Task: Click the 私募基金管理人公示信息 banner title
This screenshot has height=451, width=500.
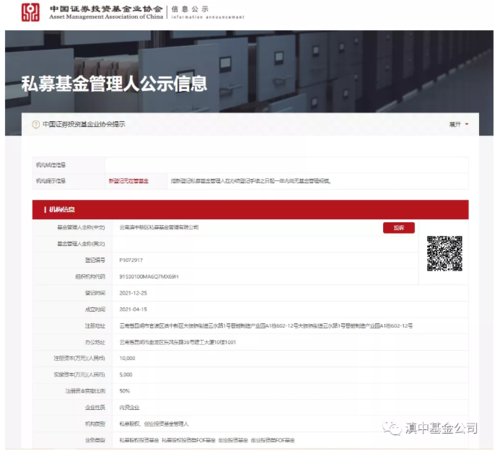Action: (114, 83)
